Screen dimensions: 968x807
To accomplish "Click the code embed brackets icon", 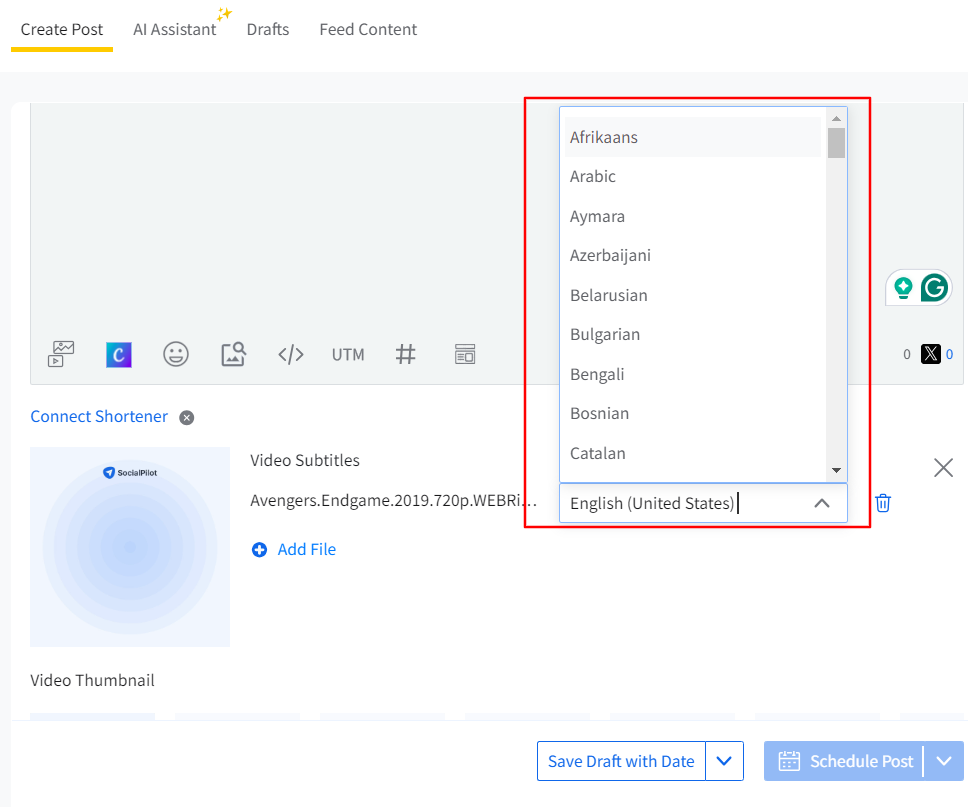I will (290, 354).
